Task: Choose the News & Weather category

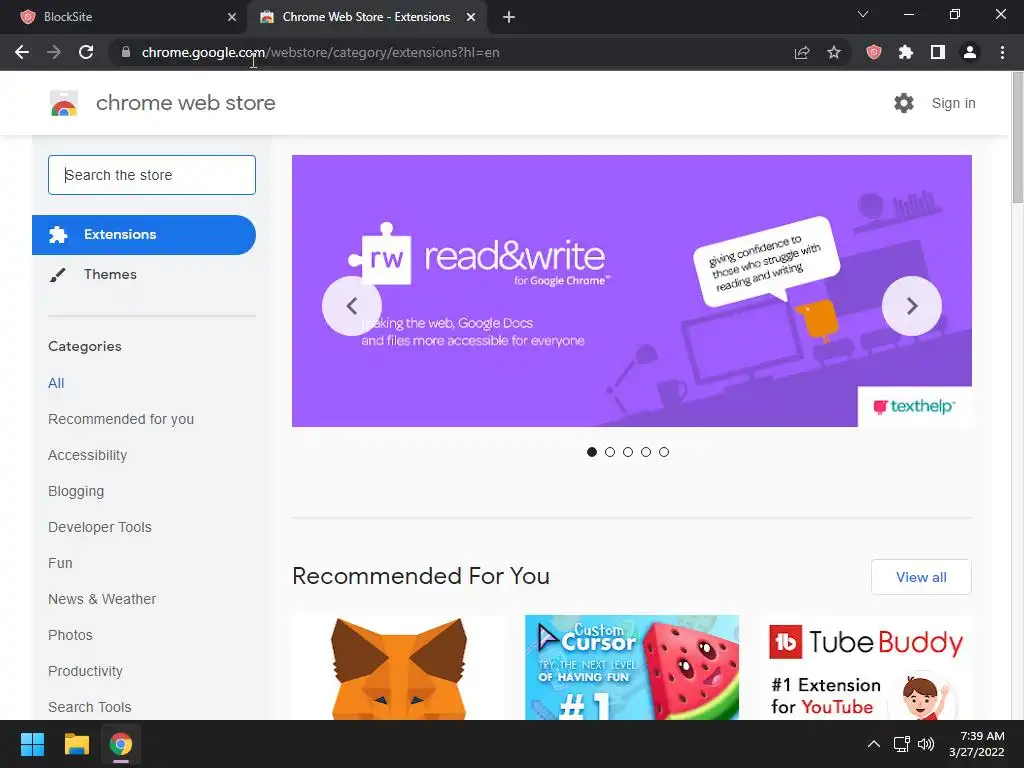Action: coord(102,599)
